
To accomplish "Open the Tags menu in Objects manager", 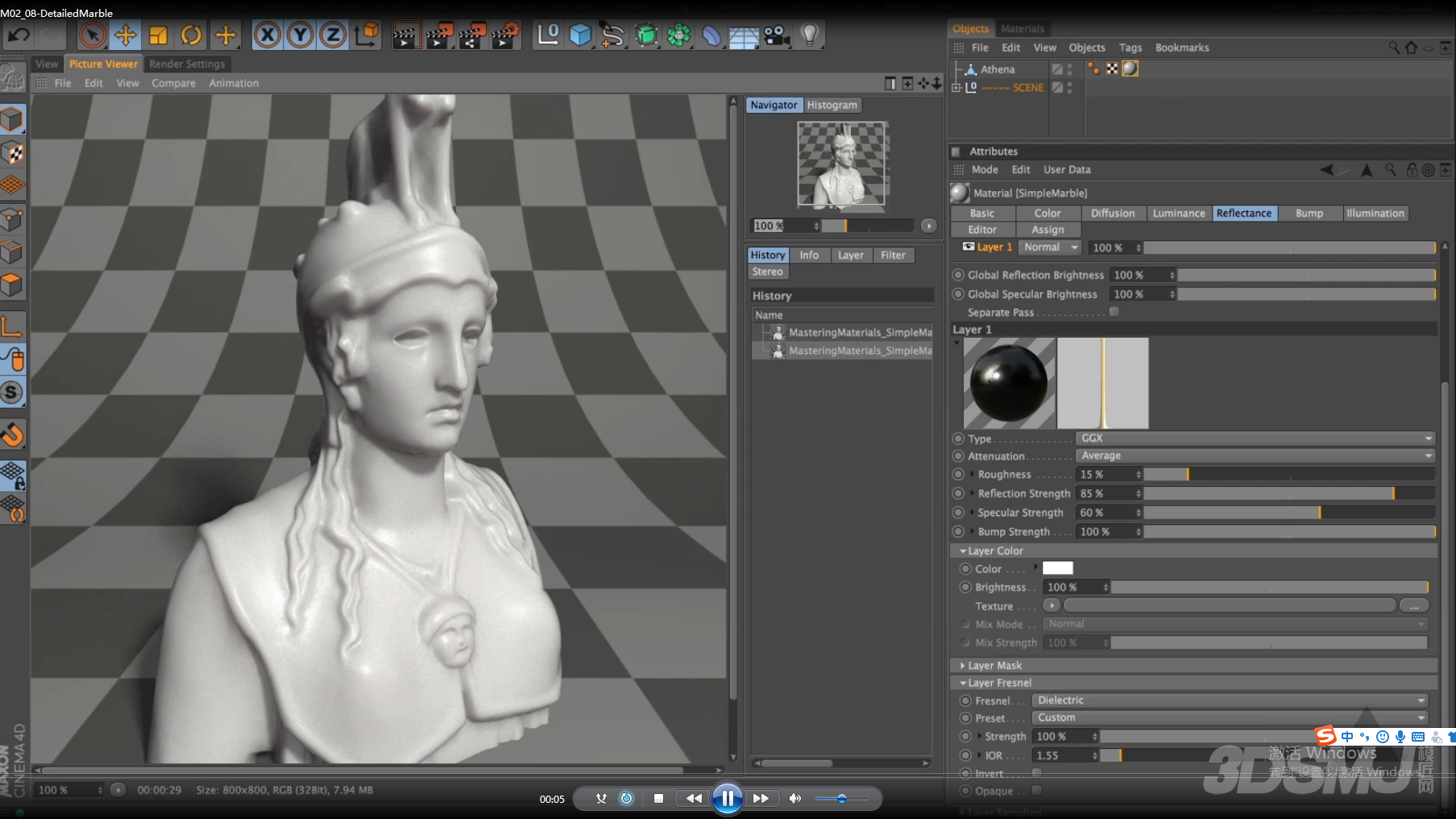I will [x=1130, y=48].
